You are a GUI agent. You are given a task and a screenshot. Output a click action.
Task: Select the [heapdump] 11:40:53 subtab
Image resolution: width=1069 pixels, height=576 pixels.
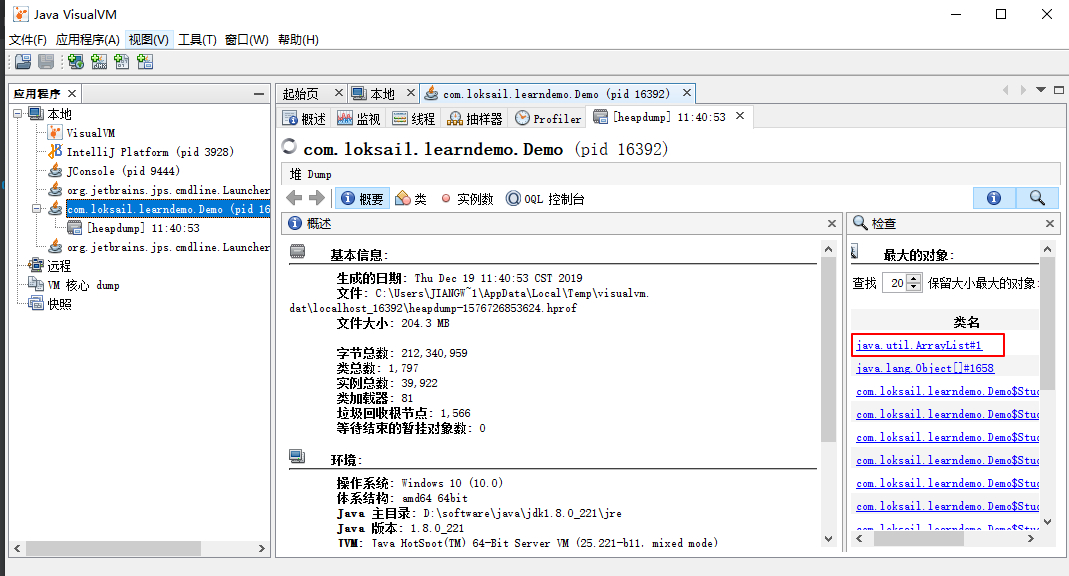[x=660, y=117]
